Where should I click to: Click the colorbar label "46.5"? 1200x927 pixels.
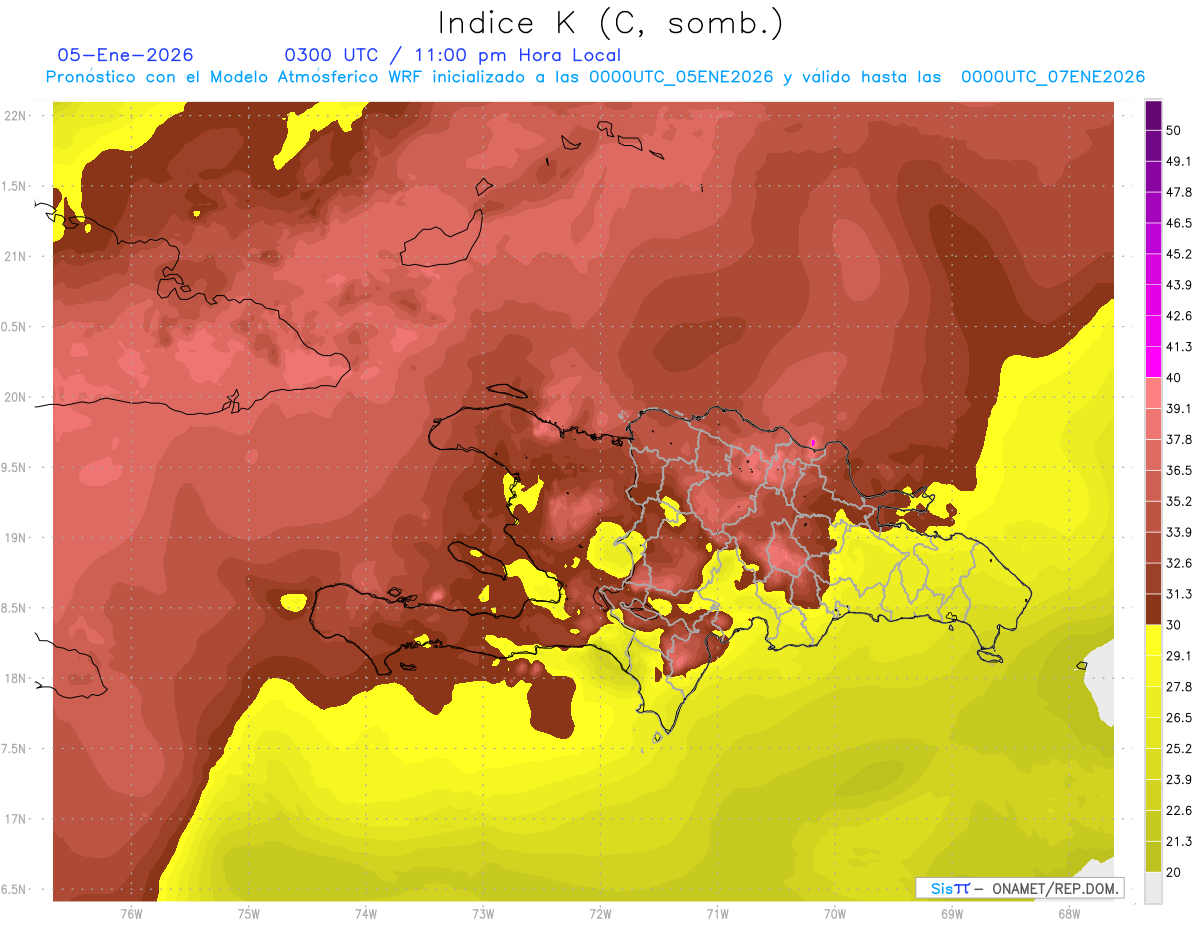click(x=1179, y=223)
